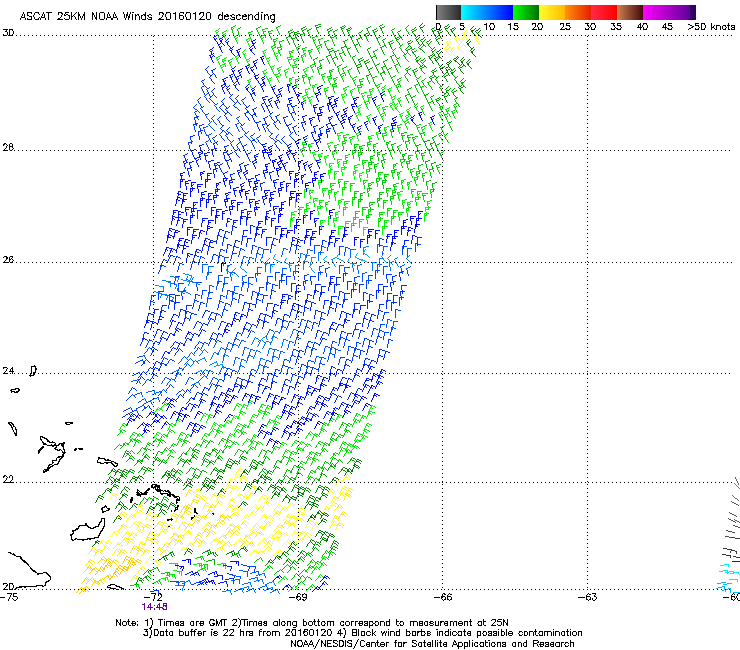Click the legend tick label '45'
Image resolution: width=740 pixels, height=650 pixels.
point(667,27)
